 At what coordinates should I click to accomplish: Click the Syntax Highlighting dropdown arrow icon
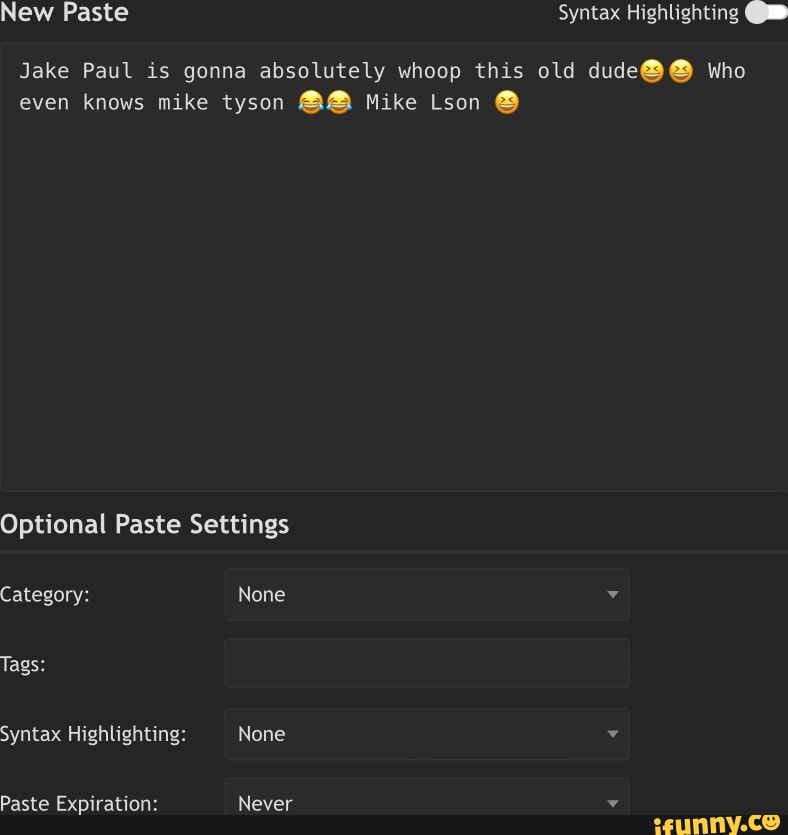point(612,734)
